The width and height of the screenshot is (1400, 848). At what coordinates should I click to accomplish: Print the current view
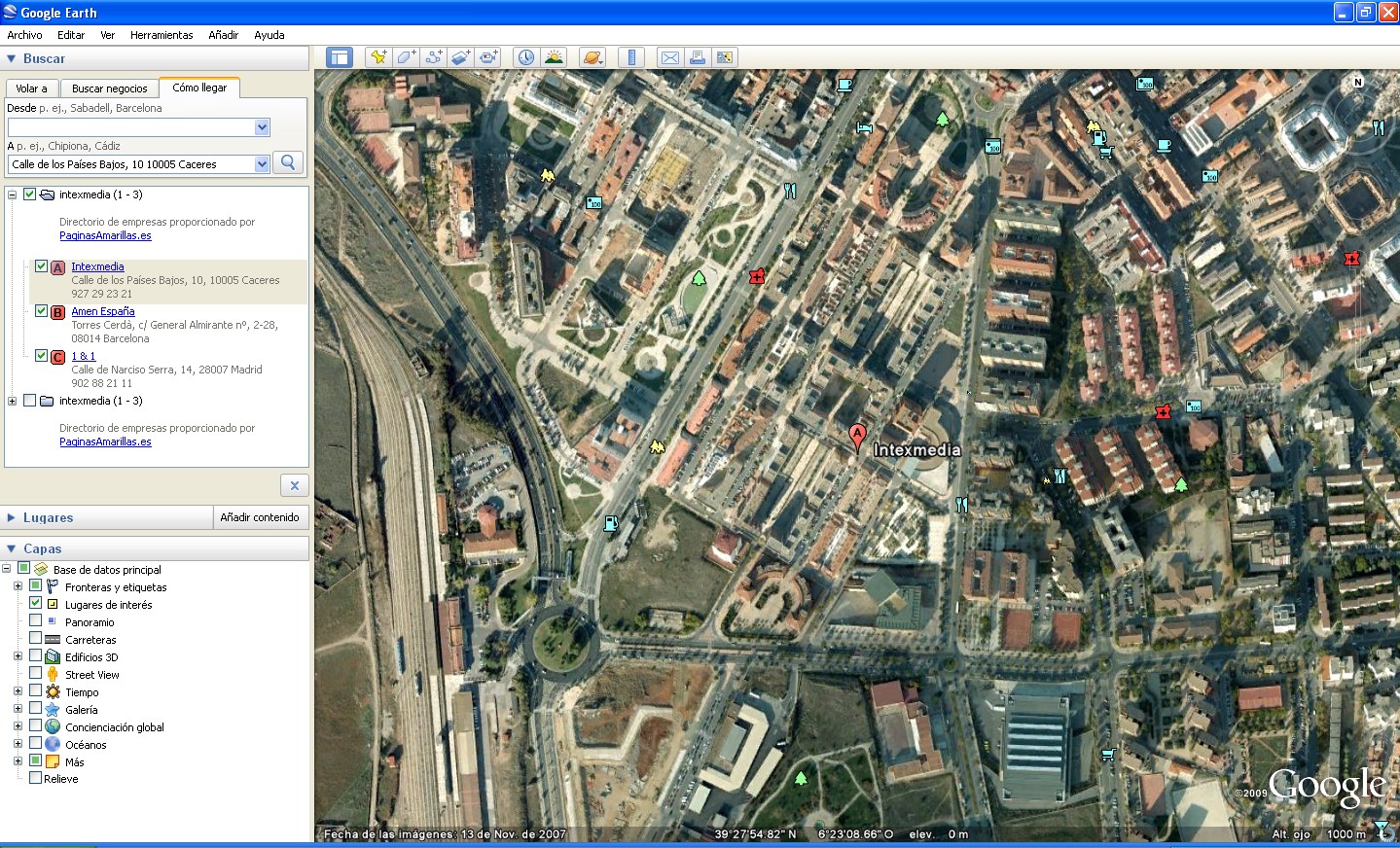698,57
